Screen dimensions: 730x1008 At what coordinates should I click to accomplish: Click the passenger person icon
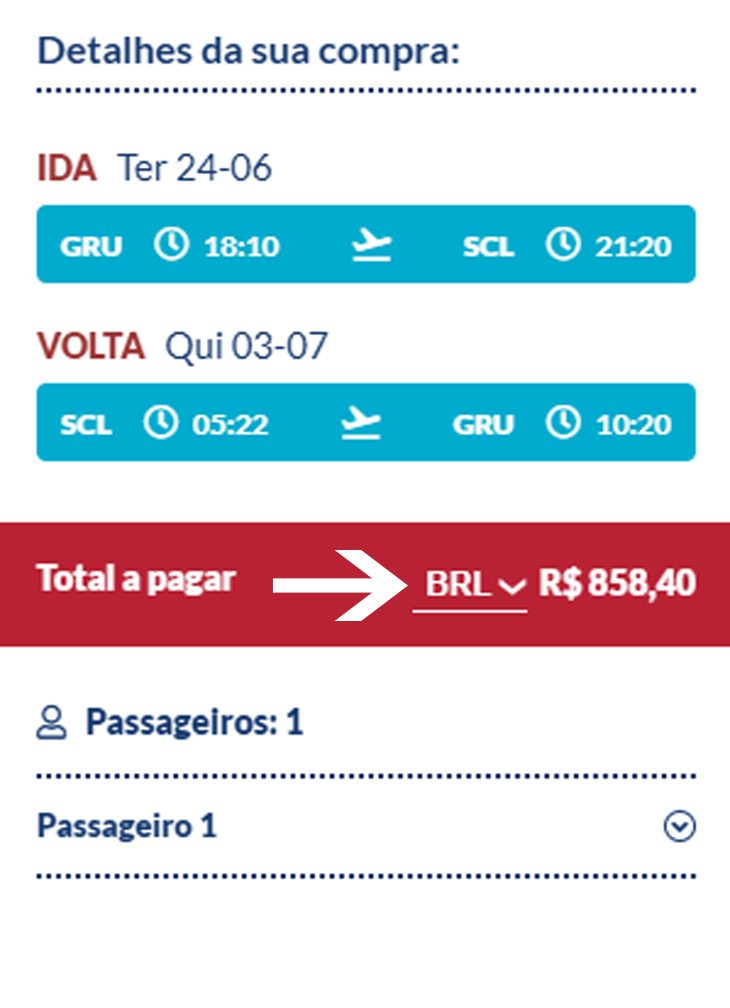tap(51, 722)
